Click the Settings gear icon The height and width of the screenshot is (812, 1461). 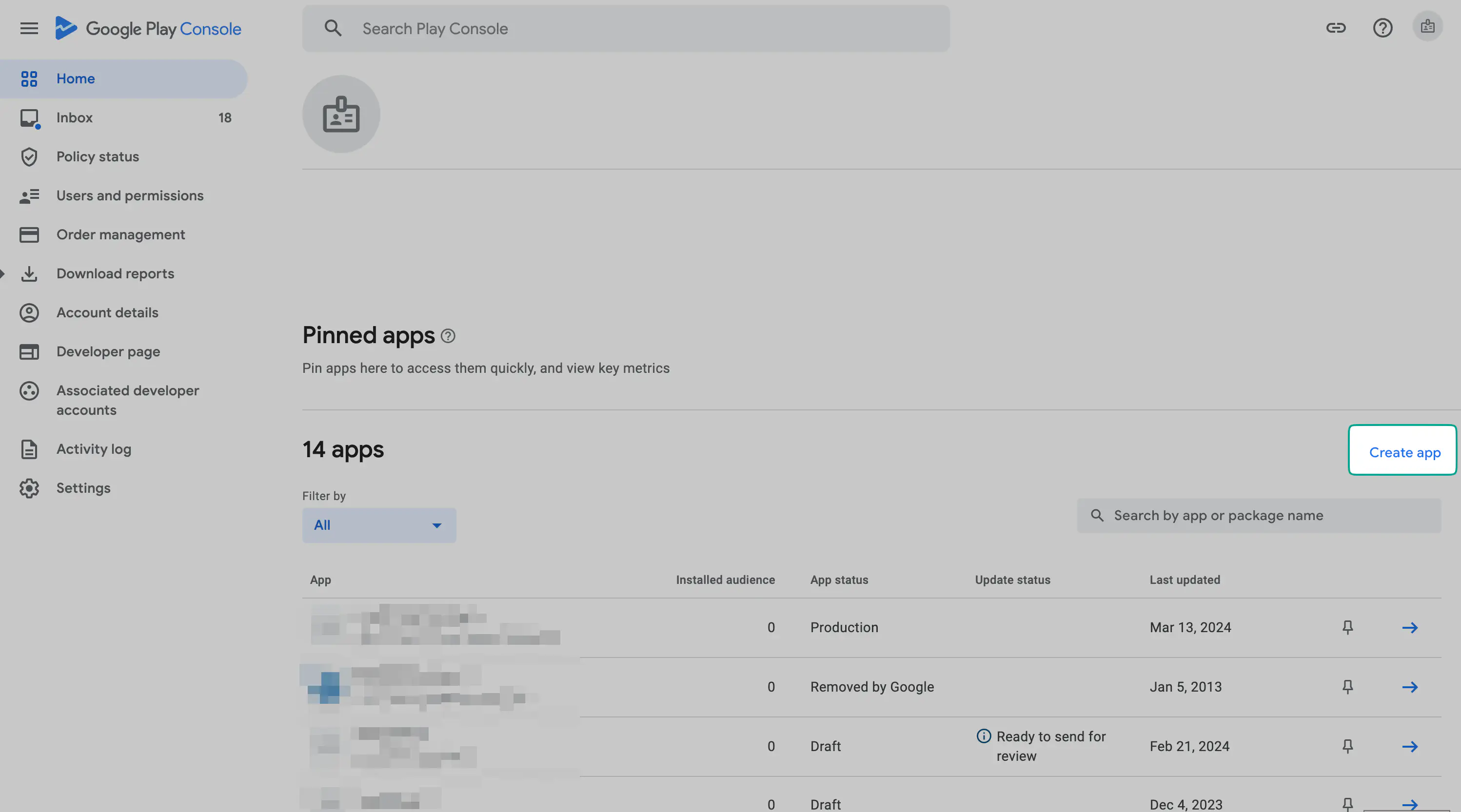point(29,488)
